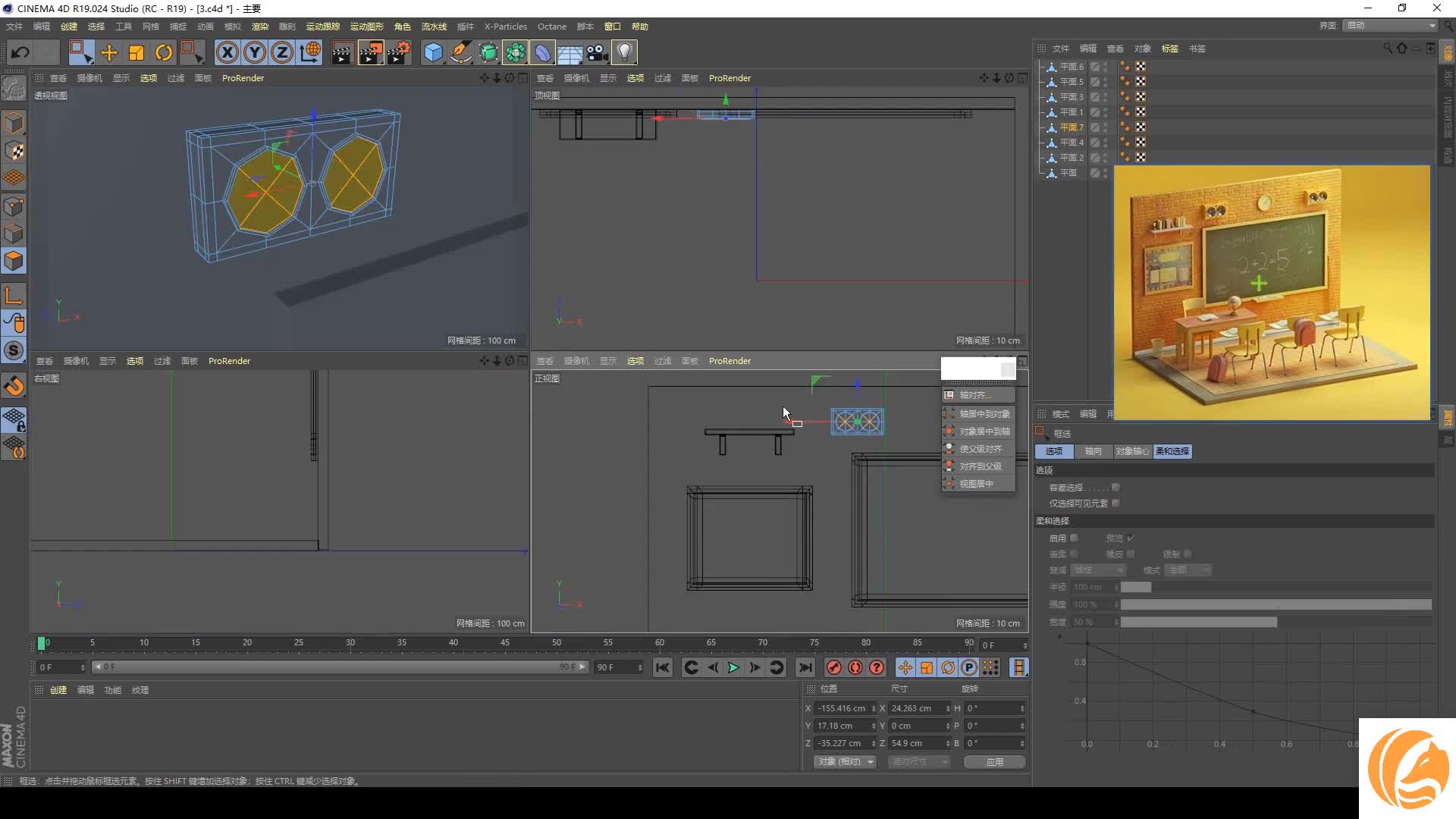Select the 平面.7 object in tree
The height and width of the screenshot is (819, 1456).
(x=1071, y=127)
